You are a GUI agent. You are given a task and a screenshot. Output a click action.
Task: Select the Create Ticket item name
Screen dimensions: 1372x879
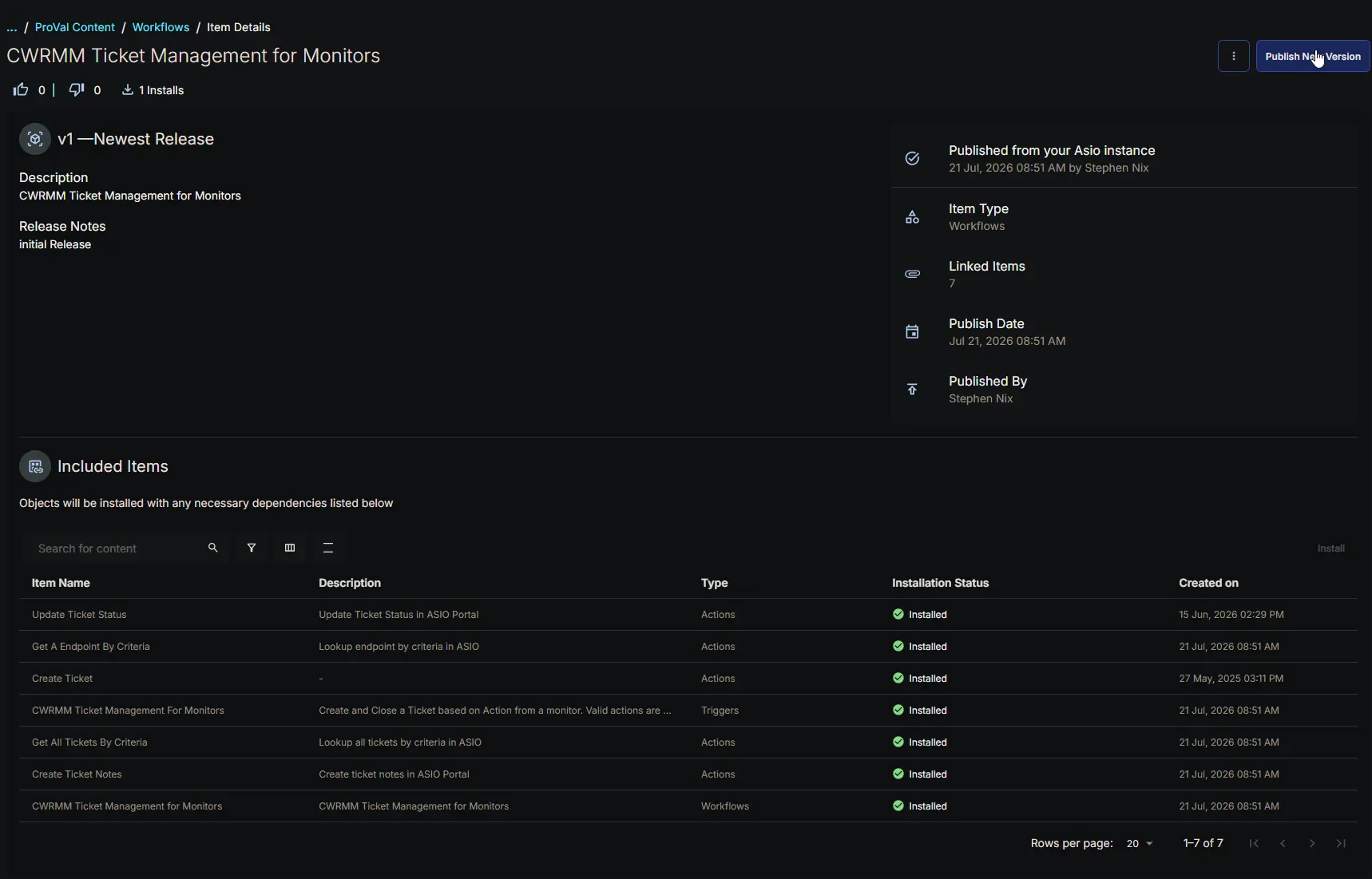click(62, 679)
